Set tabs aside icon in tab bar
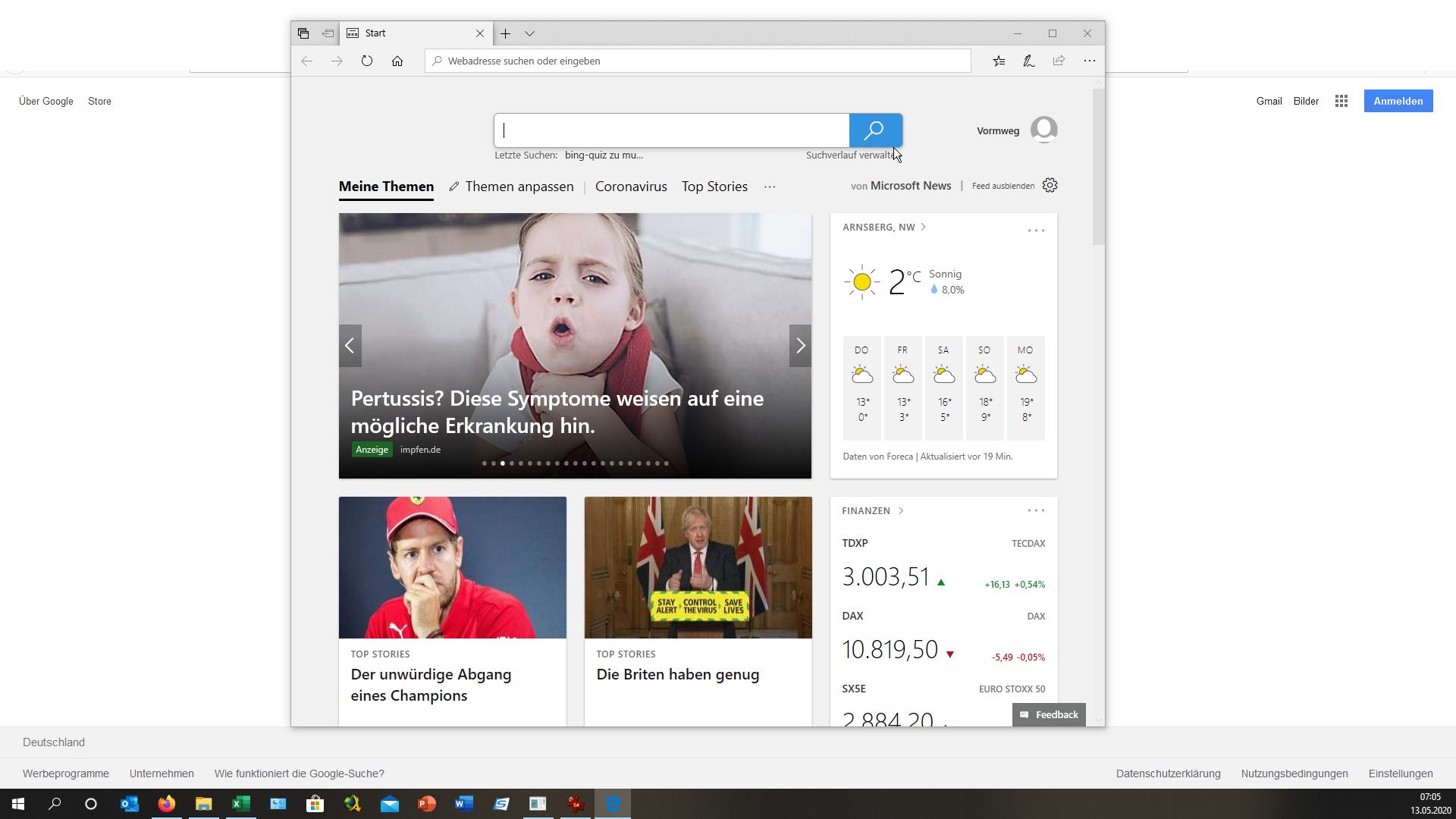Image resolution: width=1456 pixels, height=819 pixels. (328, 33)
